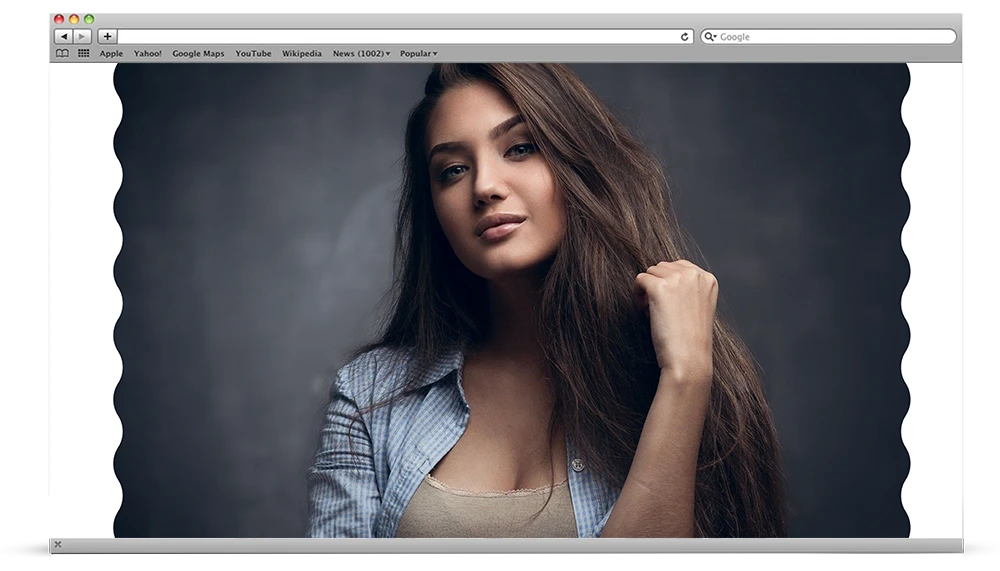Viewport: 1000px width, 571px height.
Task: Minimize window with the yellow button
Action: (x=74, y=19)
